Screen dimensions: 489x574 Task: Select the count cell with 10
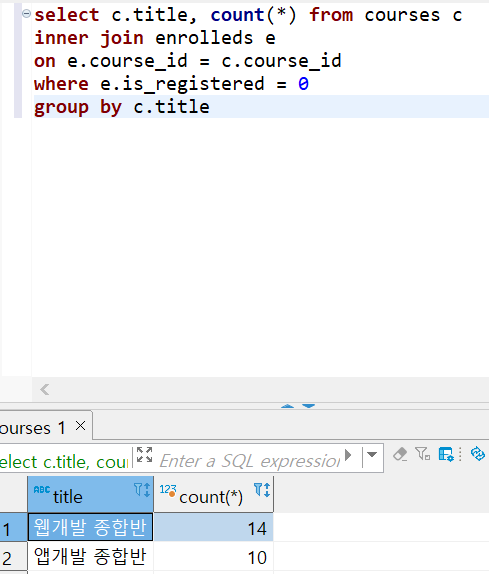pyautogui.click(x=214, y=556)
